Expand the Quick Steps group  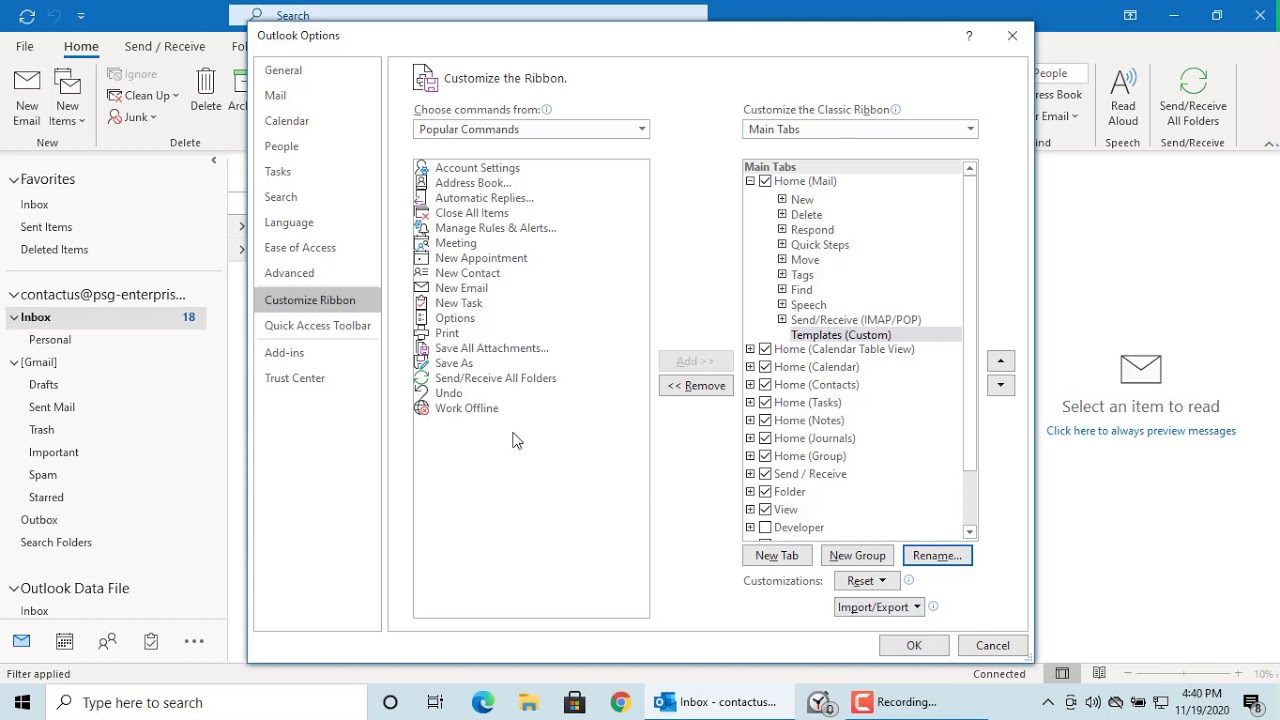[x=782, y=245]
